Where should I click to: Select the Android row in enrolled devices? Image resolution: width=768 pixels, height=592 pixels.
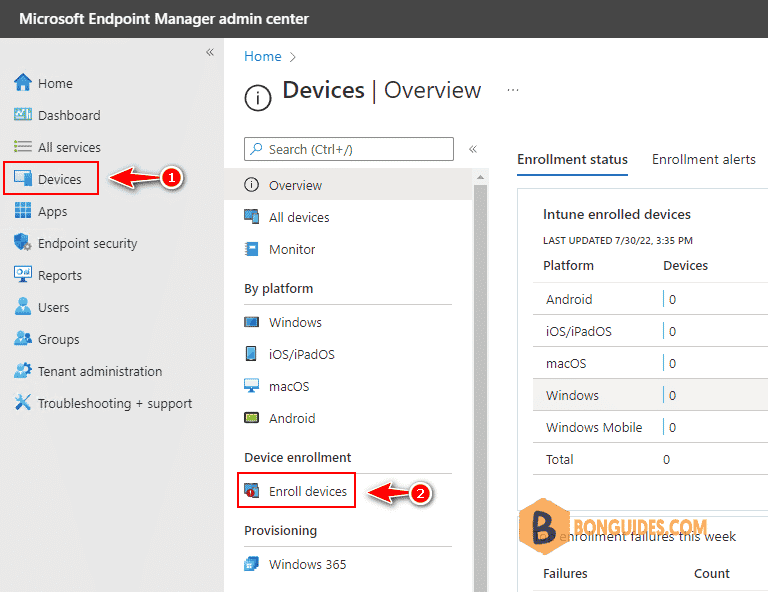(x=650, y=299)
